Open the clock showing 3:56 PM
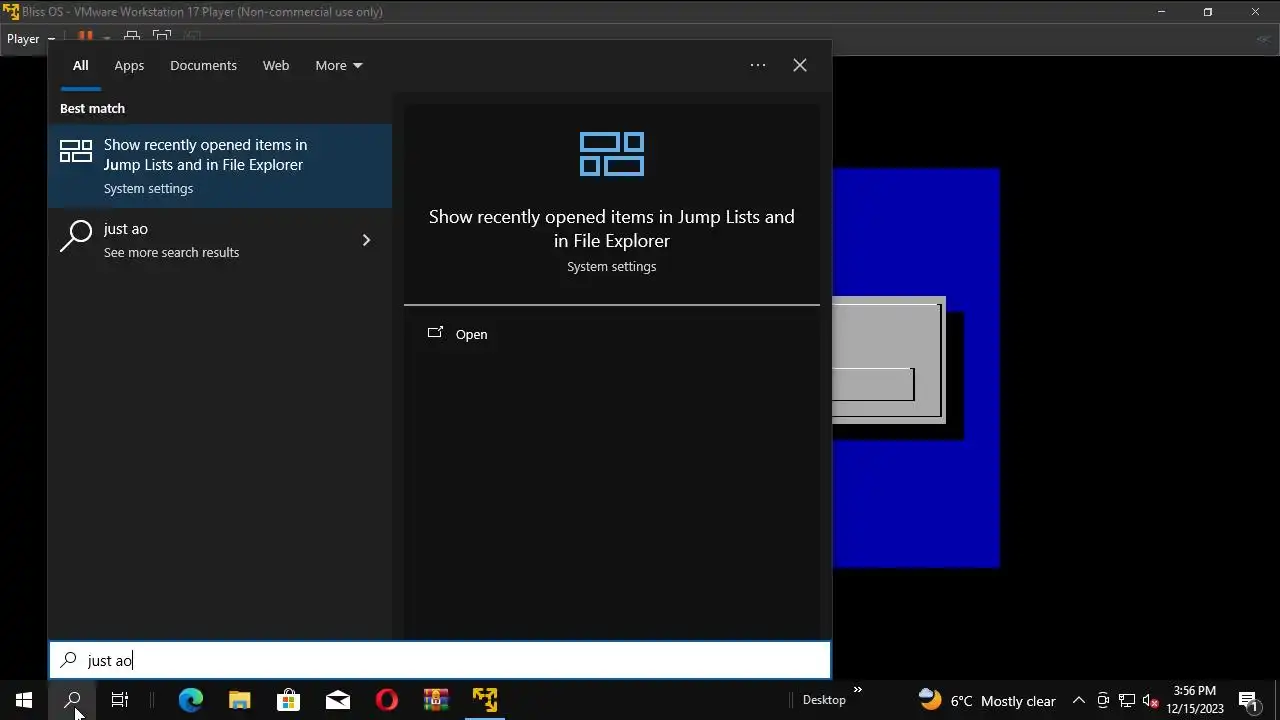 [x=1195, y=700]
